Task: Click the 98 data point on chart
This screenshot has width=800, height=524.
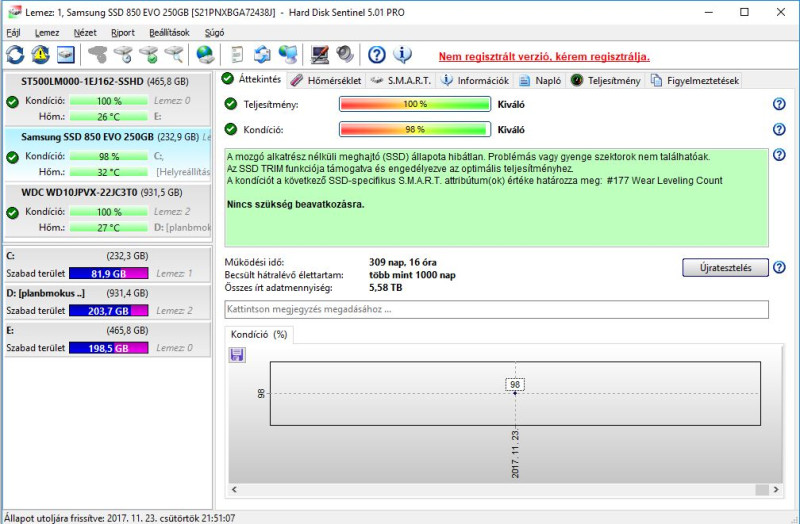Action: coord(515,393)
